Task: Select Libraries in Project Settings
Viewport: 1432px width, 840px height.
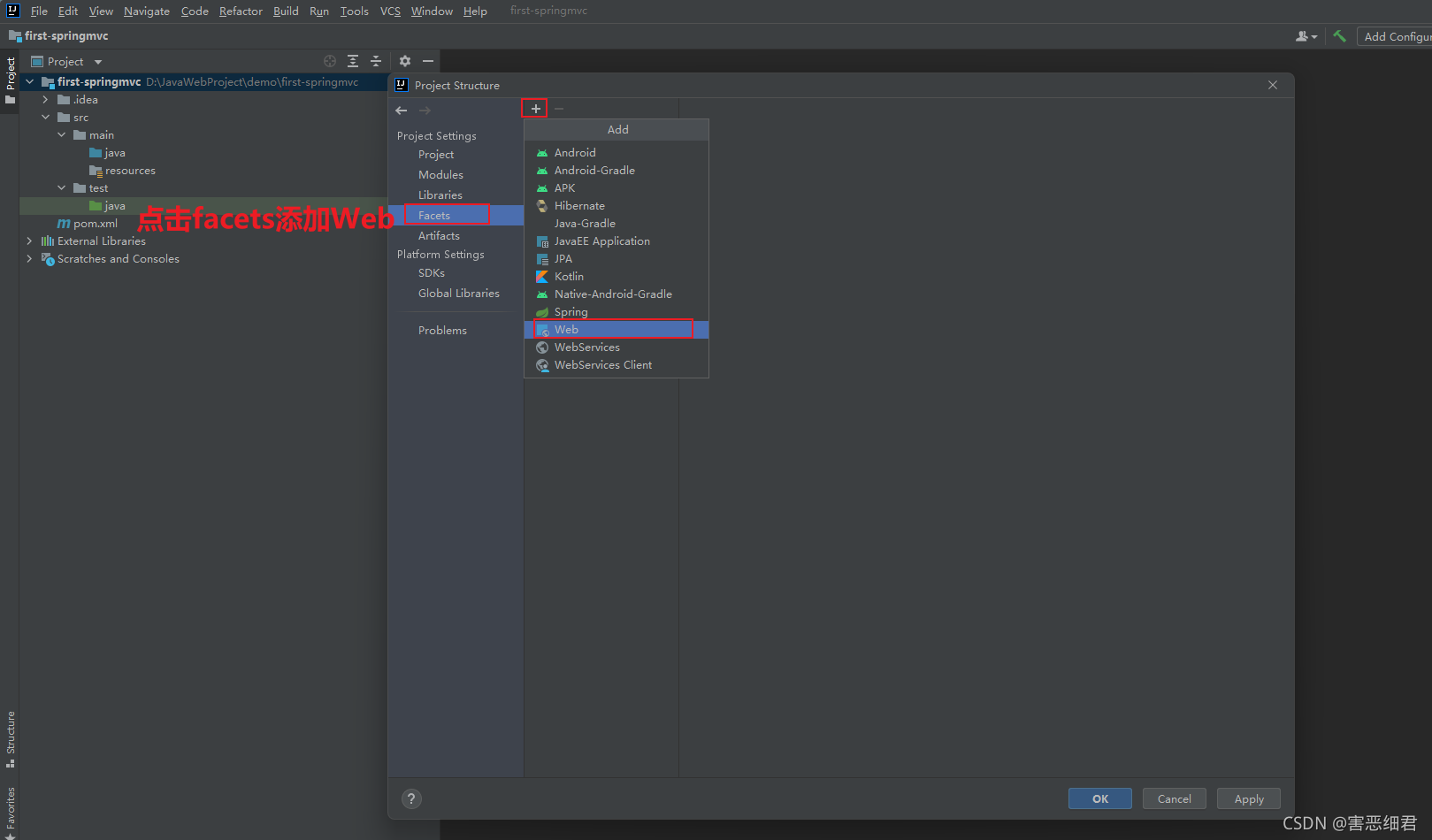Action: [456, 195]
